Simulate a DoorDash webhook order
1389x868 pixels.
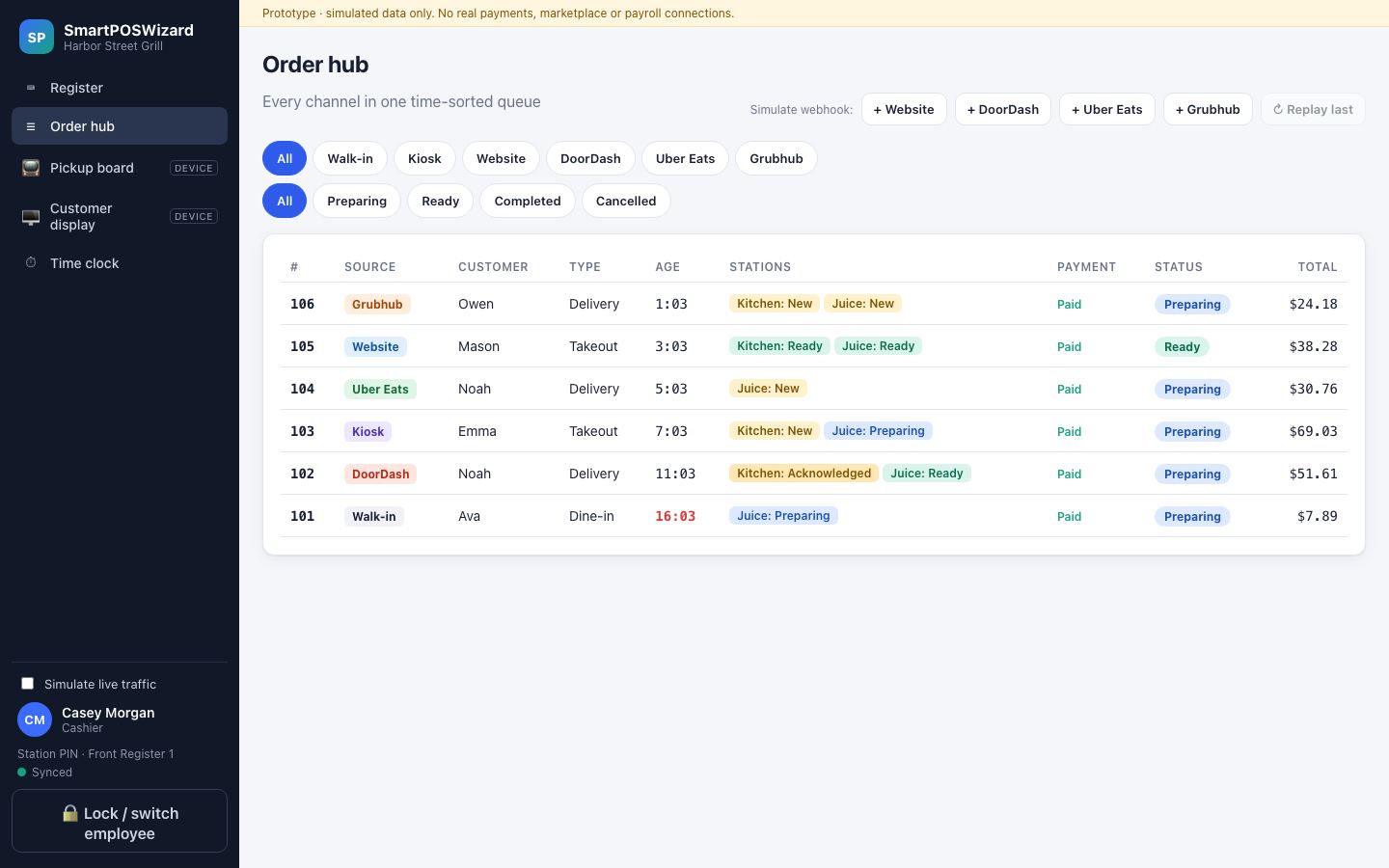(1003, 109)
